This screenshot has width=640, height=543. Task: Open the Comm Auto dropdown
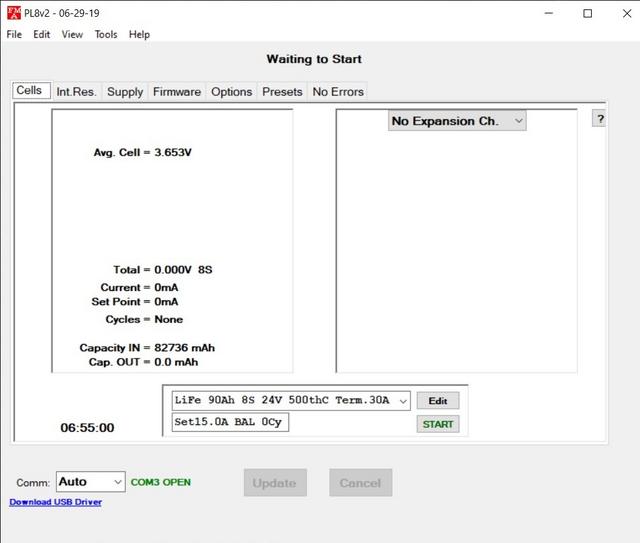click(x=91, y=482)
